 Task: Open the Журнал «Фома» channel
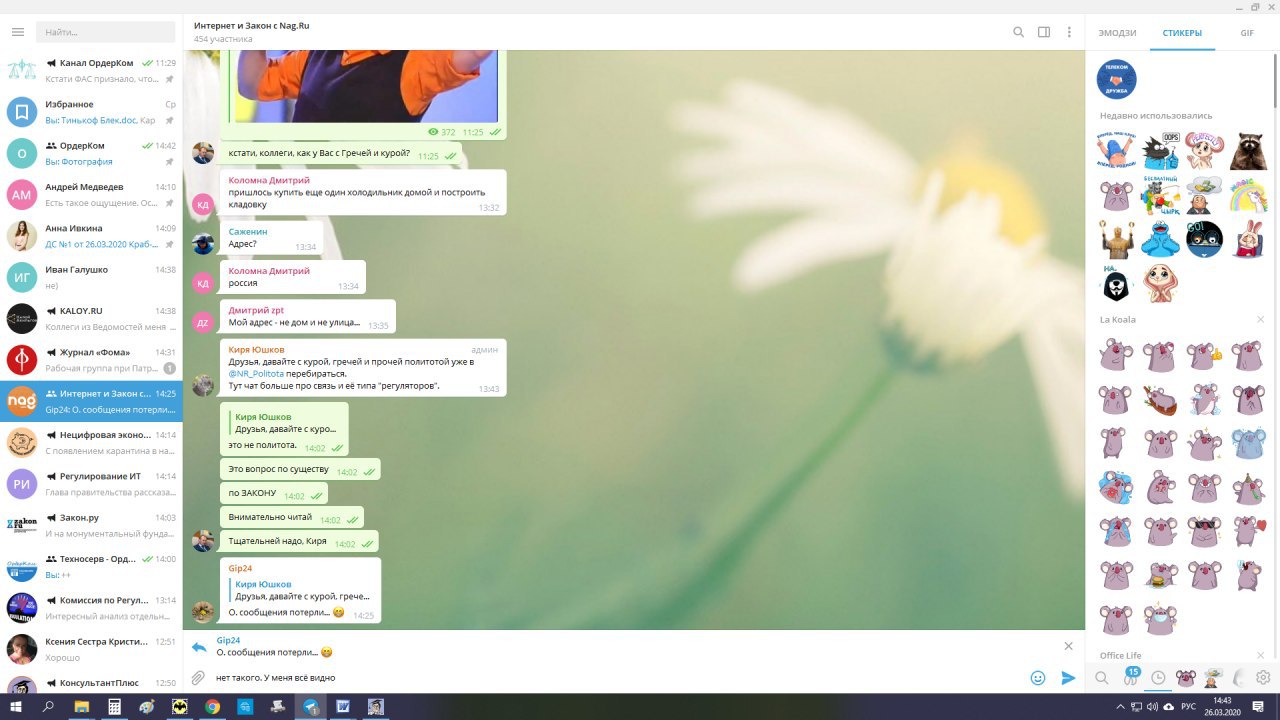[91, 360]
